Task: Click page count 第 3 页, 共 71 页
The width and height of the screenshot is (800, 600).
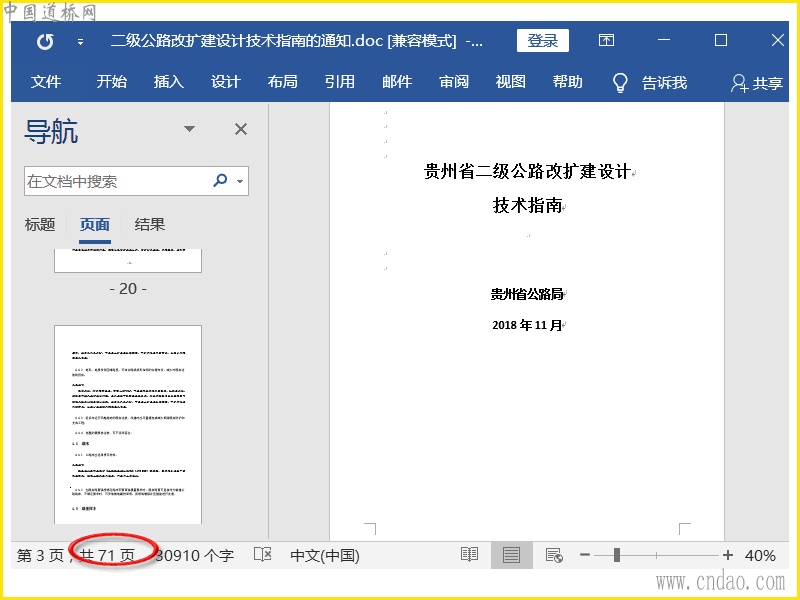Action: click(76, 556)
